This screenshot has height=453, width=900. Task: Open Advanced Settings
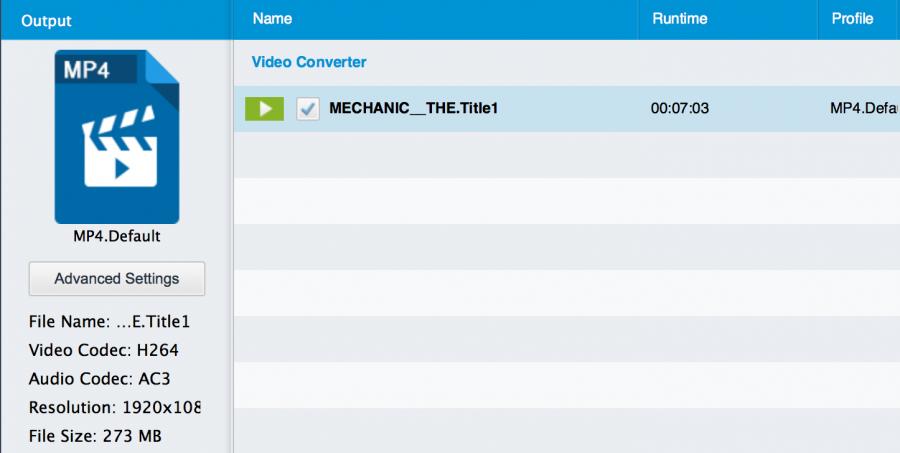117,278
